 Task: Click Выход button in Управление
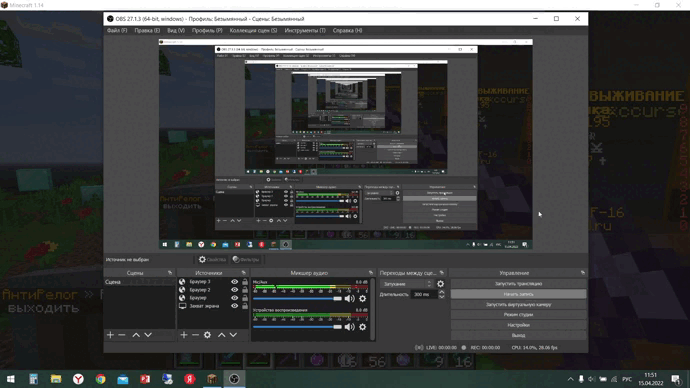[518, 335]
